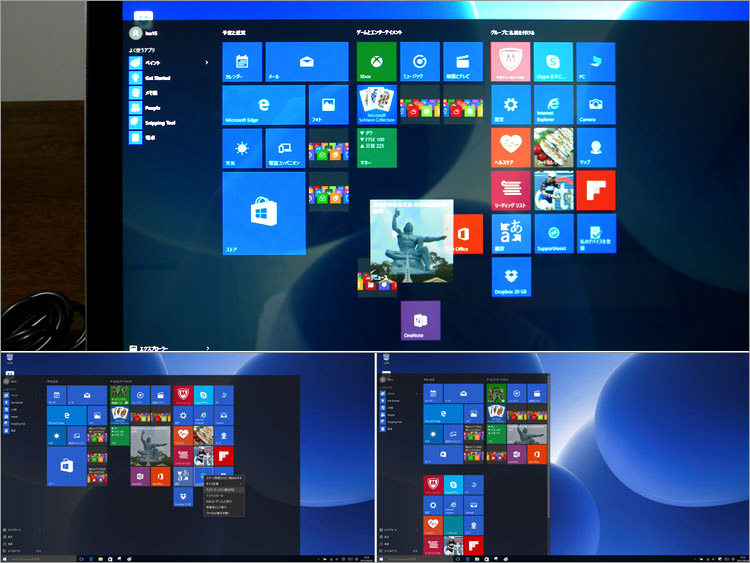Open the green マネー tile in top photo
Viewport: 750px width, 563px height.
click(x=376, y=148)
